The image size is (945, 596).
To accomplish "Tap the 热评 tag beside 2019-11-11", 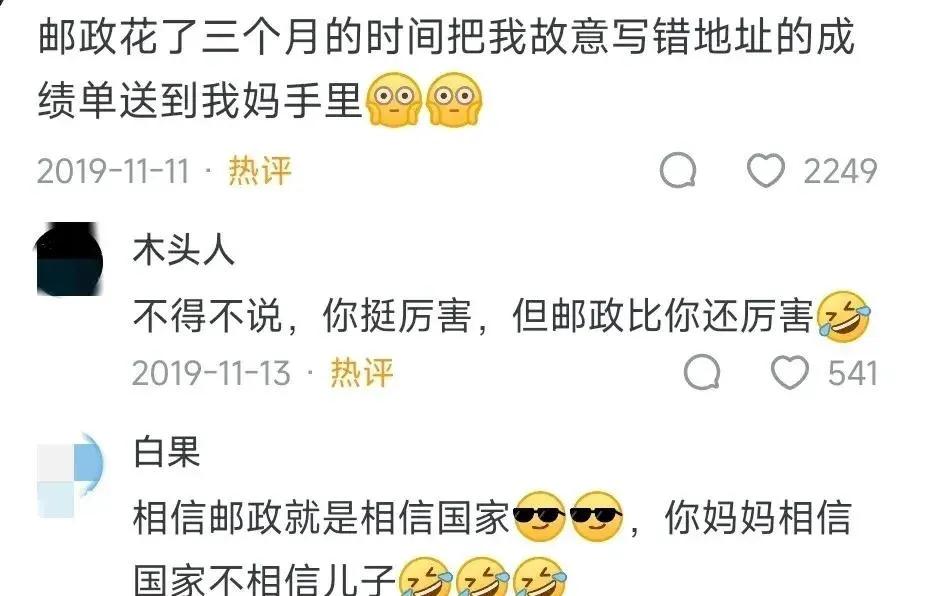I will click(260, 171).
